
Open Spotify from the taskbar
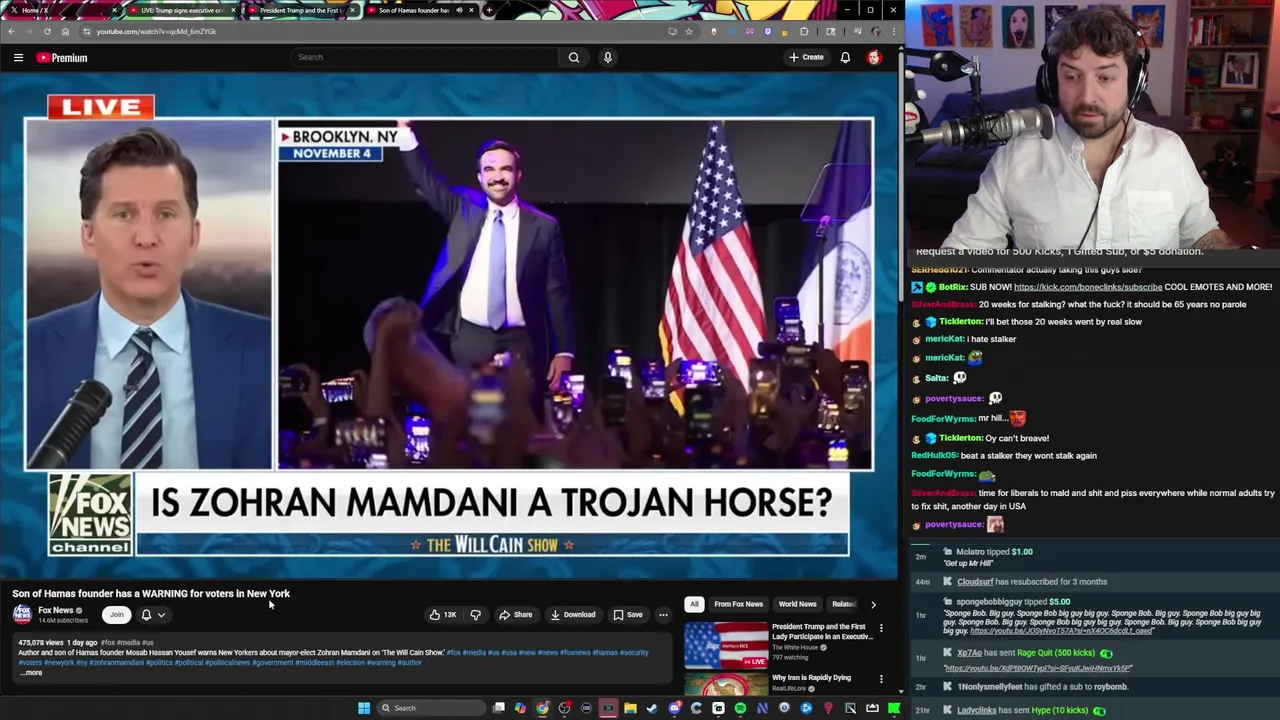point(740,708)
